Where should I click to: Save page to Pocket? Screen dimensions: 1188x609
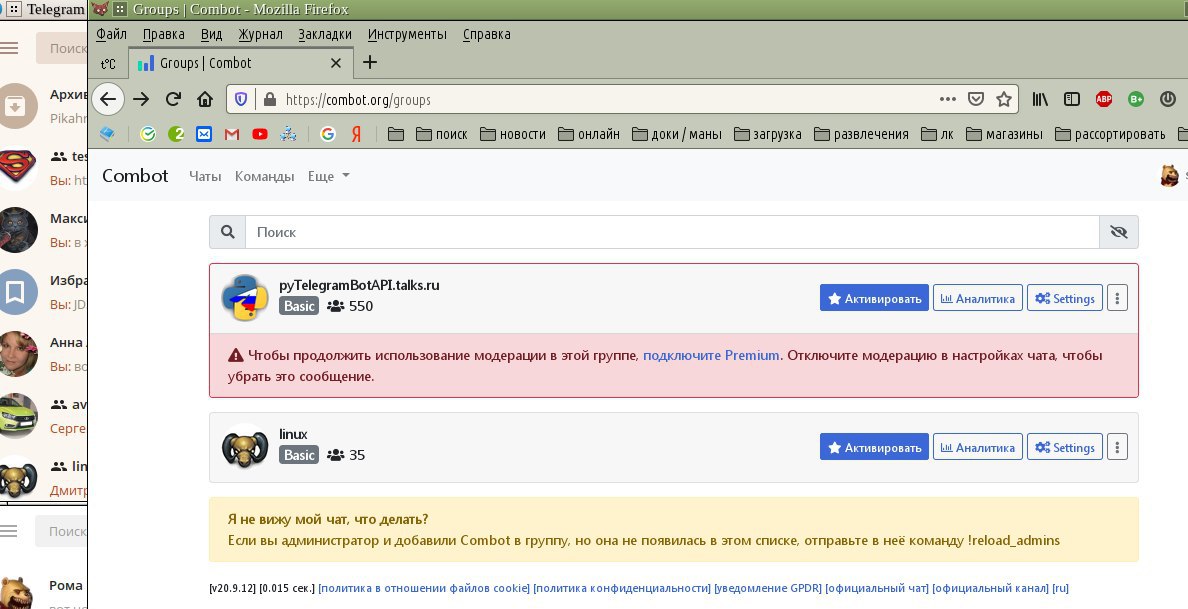(976, 99)
